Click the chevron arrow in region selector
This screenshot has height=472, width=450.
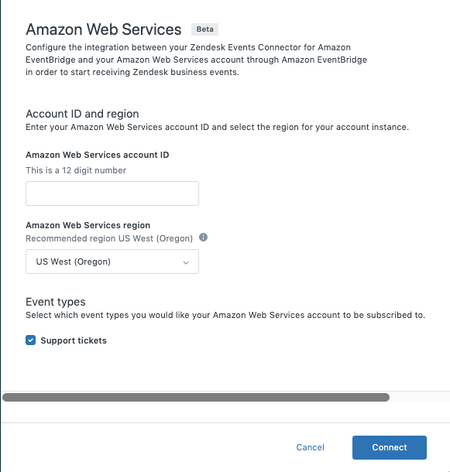(x=186, y=262)
